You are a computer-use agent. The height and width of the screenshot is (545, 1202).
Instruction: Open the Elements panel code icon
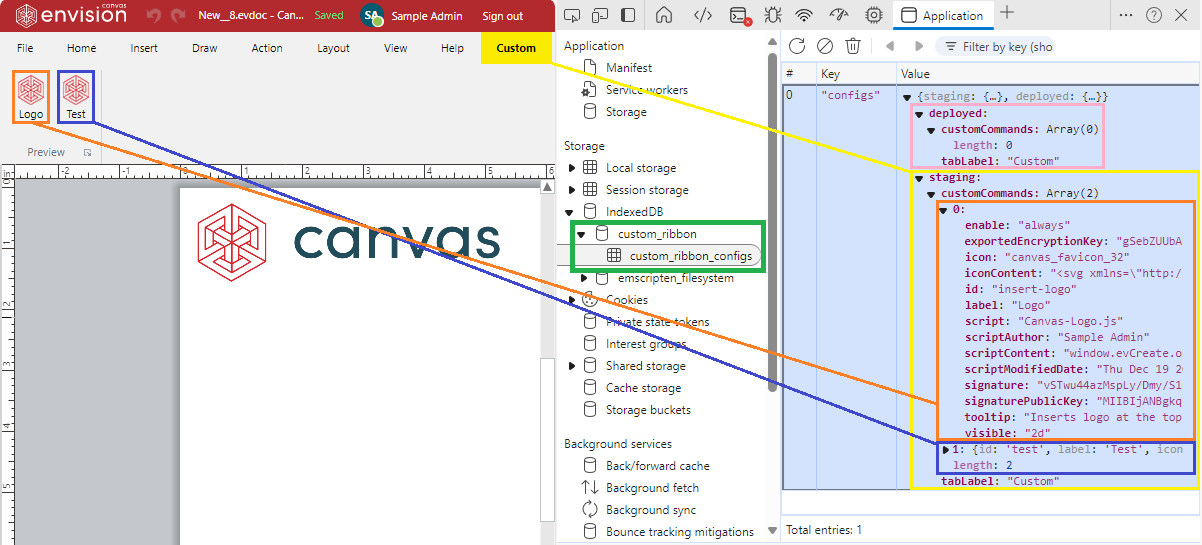click(x=702, y=15)
